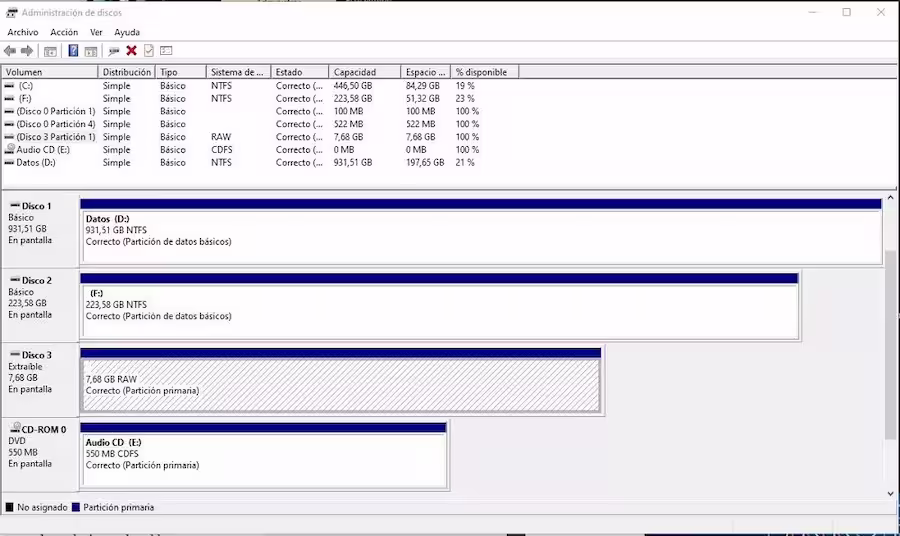The image size is (900, 536).
Task: Select the Datos (D:) 931,51 GB partition block
Action: coord(481,232)
